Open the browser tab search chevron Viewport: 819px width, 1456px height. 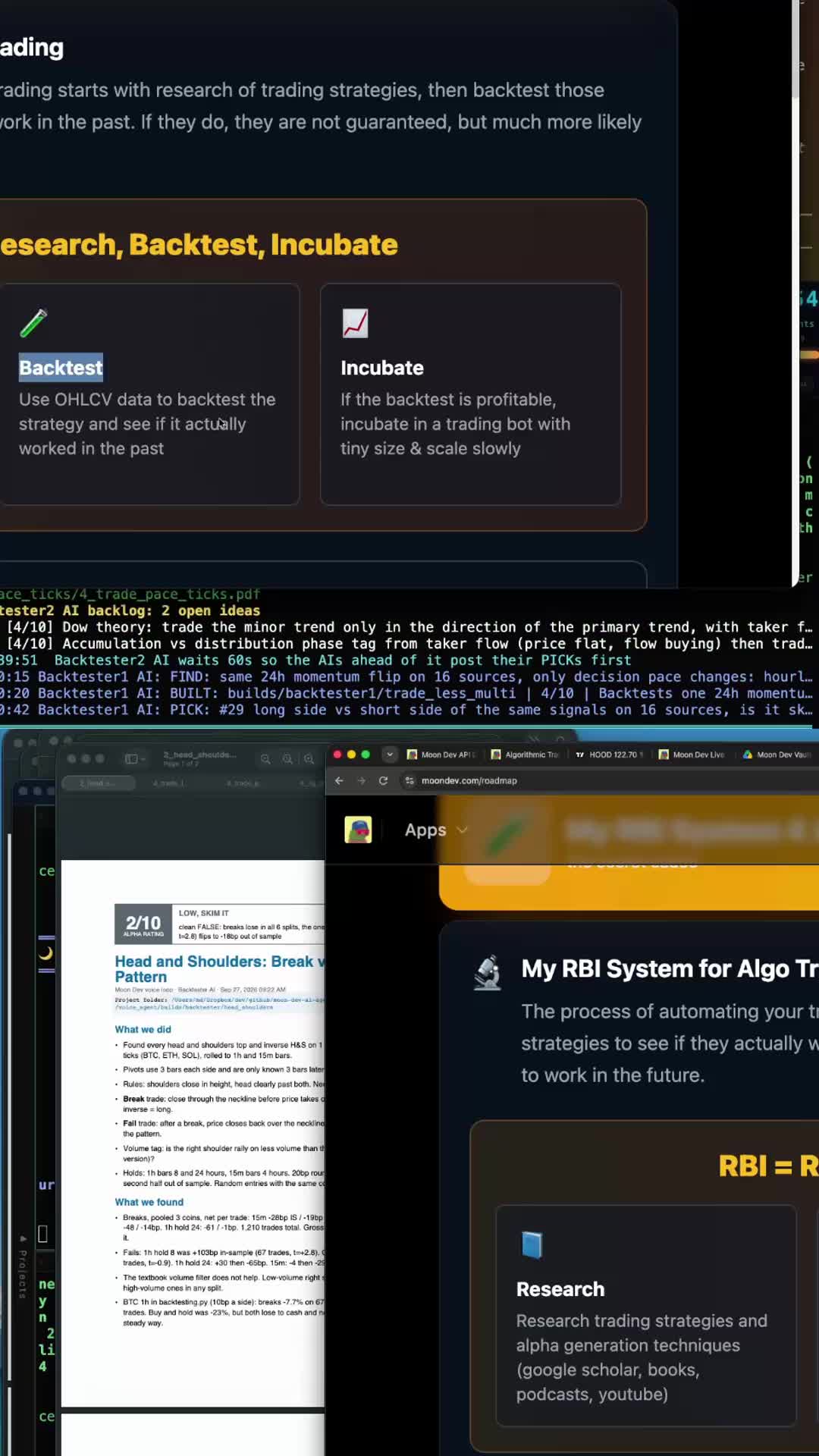tap(390, 755)
